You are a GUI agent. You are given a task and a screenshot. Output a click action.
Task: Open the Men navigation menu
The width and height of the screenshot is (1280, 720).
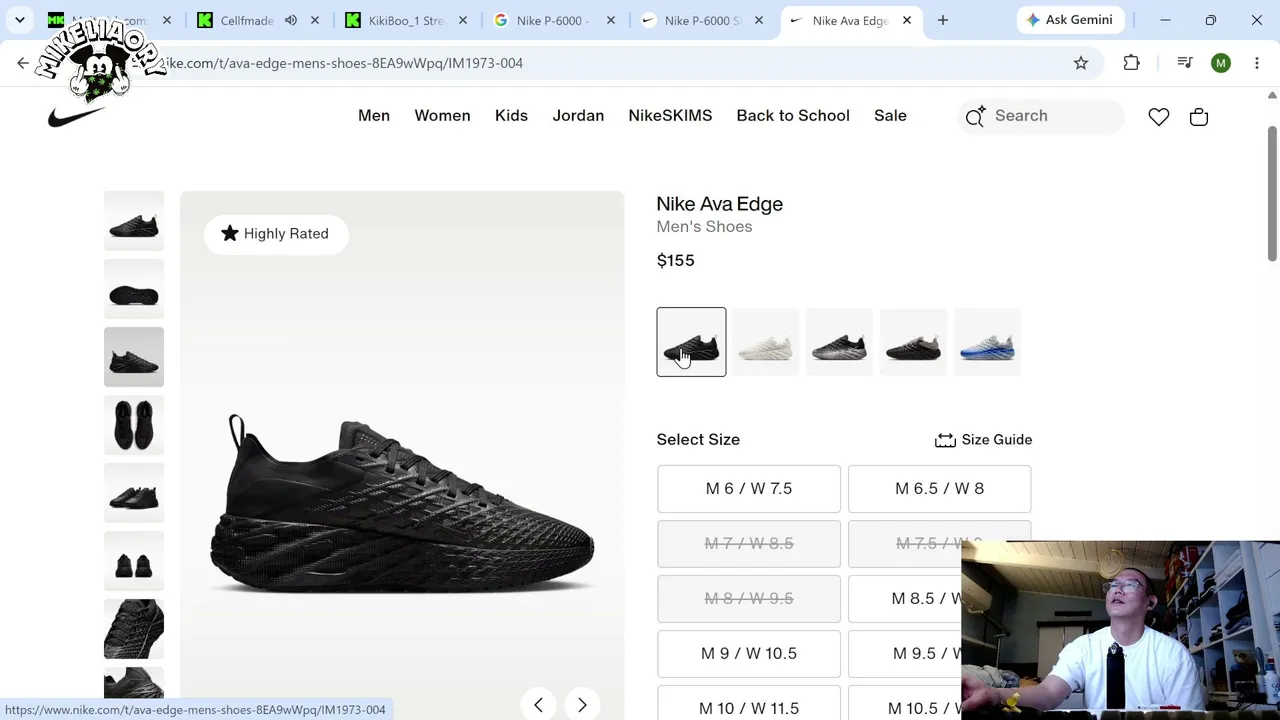[x=374, y=116]
